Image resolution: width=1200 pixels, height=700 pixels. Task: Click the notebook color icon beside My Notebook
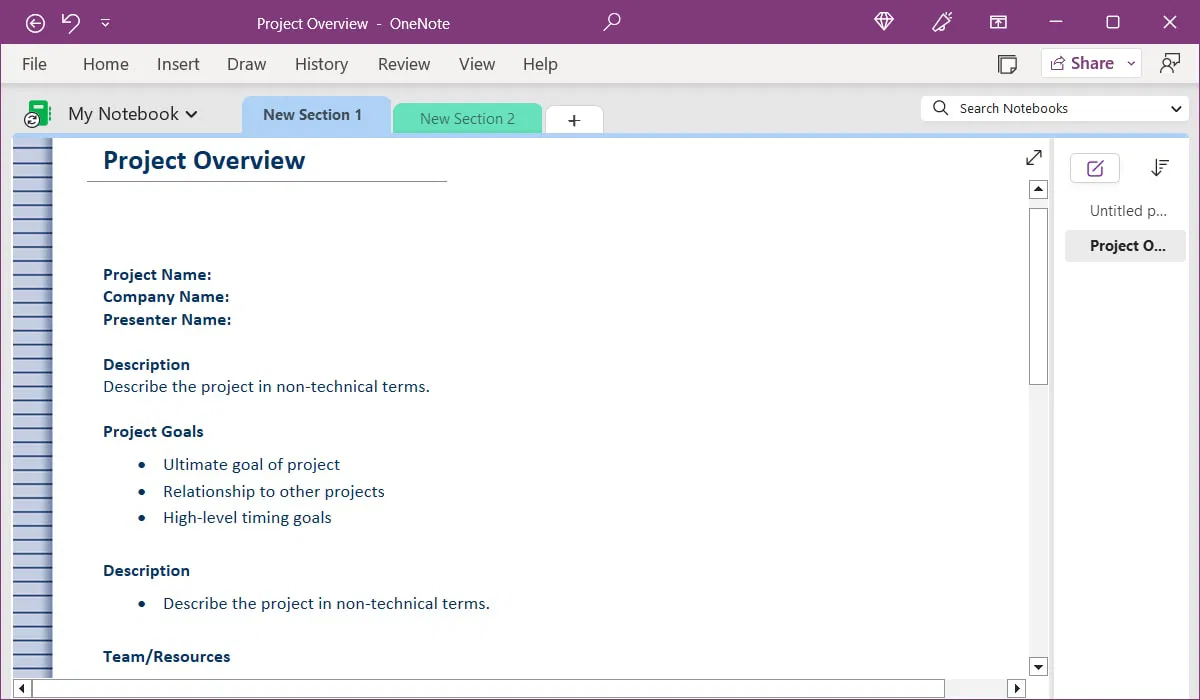36,113
